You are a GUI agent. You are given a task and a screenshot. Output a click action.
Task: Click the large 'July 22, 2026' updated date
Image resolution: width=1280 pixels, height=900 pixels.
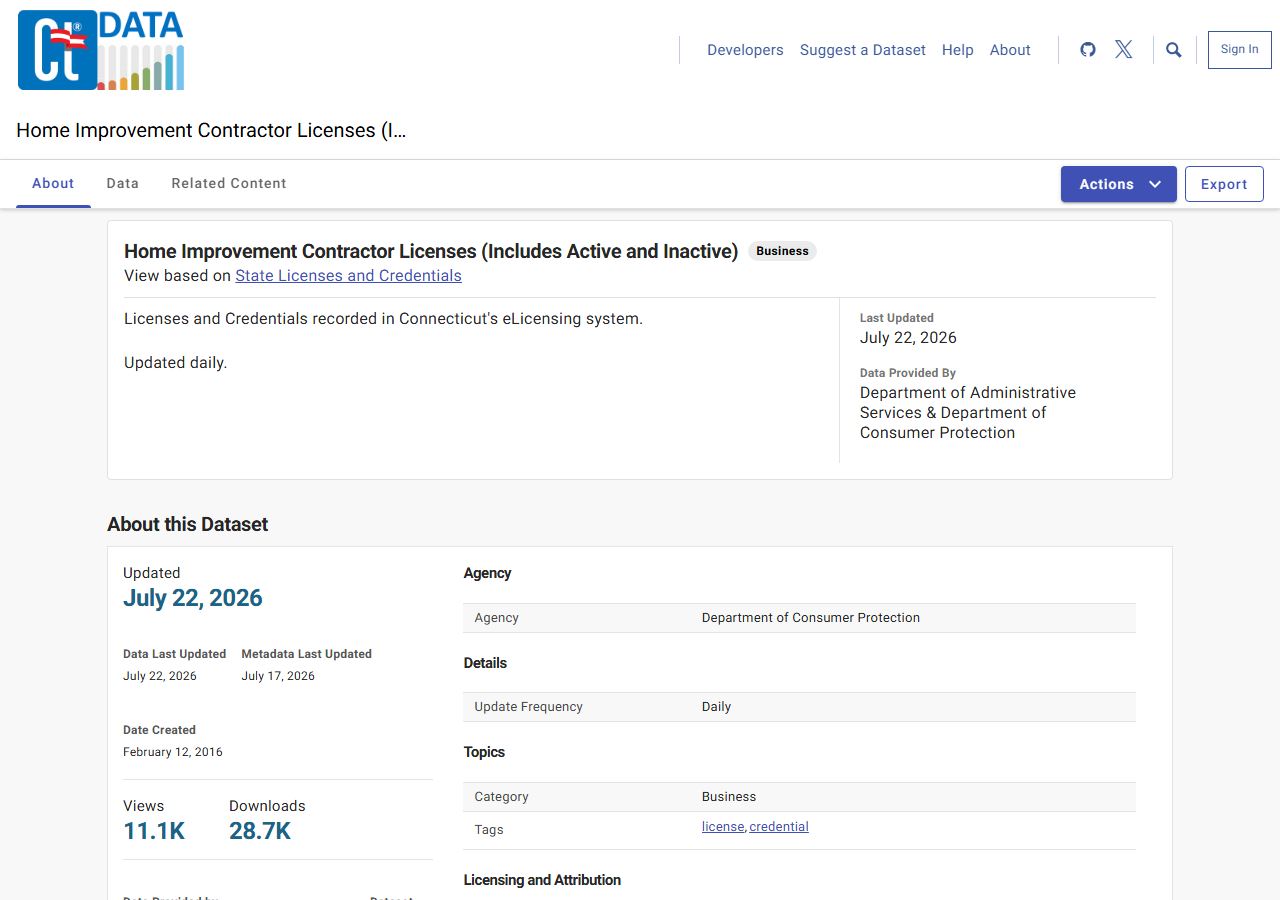click(x=193, y=598)
